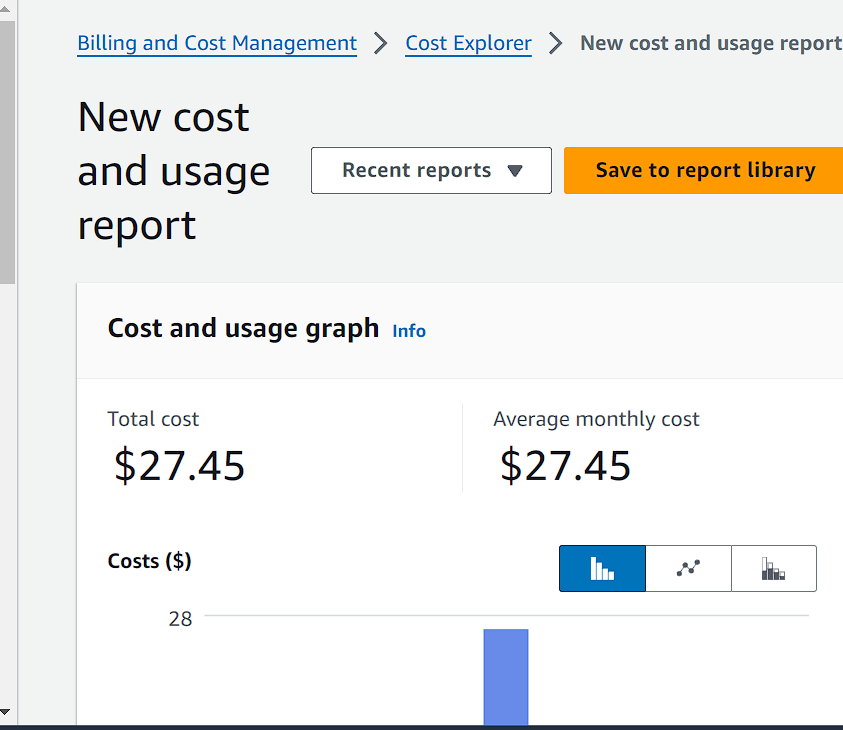Click the Average monthly cost $27.45 value
This screenshot has height=730, width=843.
click(x=565, y=466)
